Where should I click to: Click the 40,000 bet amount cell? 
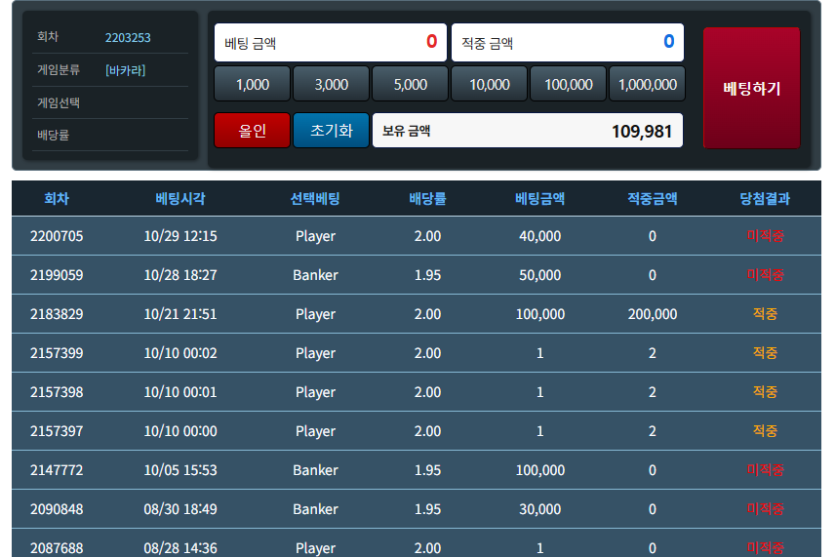540,236
